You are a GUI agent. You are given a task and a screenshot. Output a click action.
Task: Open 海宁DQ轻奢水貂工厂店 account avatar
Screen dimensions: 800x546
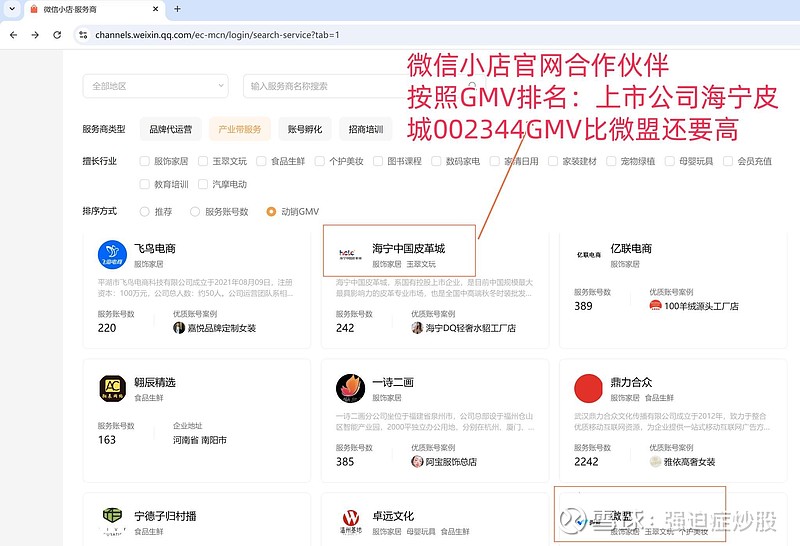tap(417, 328)
